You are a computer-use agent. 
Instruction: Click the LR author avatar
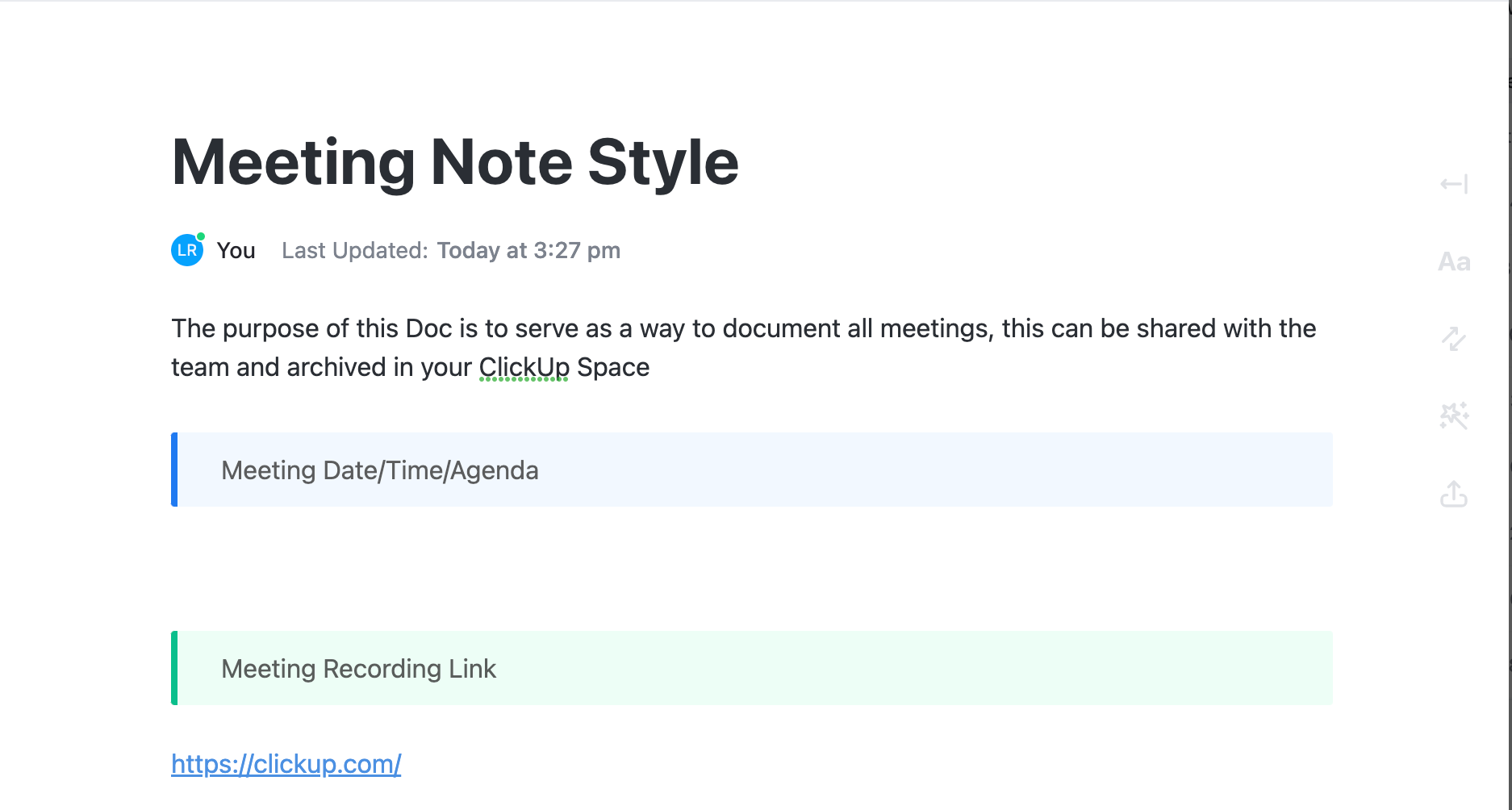187,250
